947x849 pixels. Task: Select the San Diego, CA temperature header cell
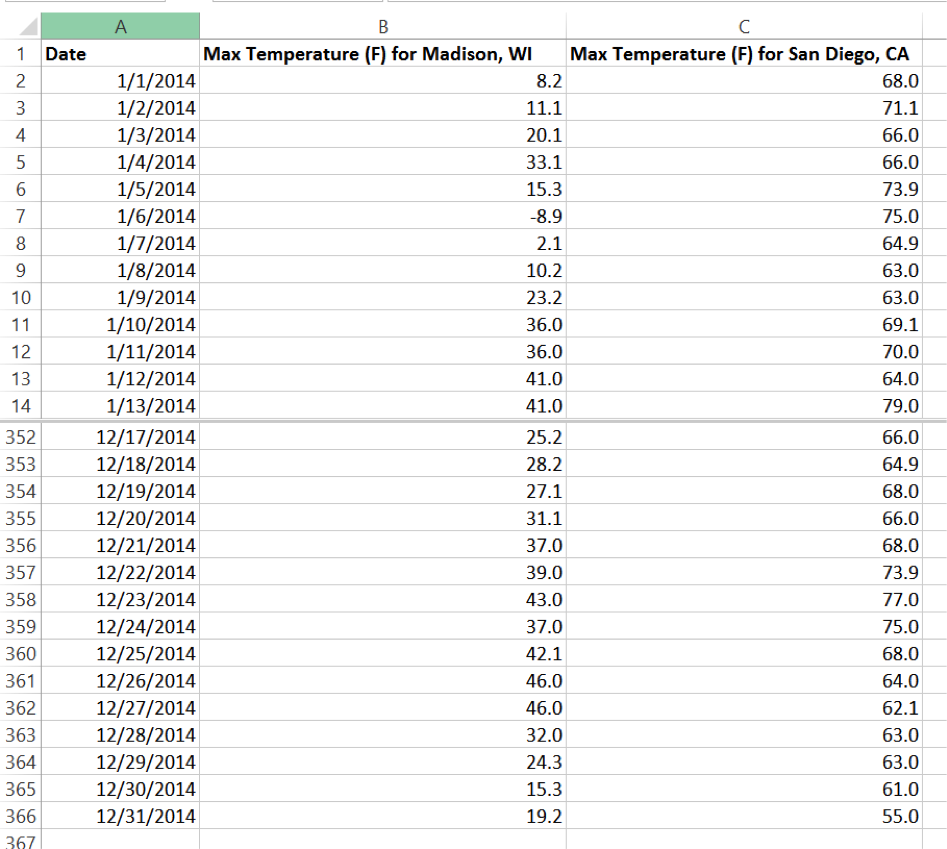(x=743, y=54)
